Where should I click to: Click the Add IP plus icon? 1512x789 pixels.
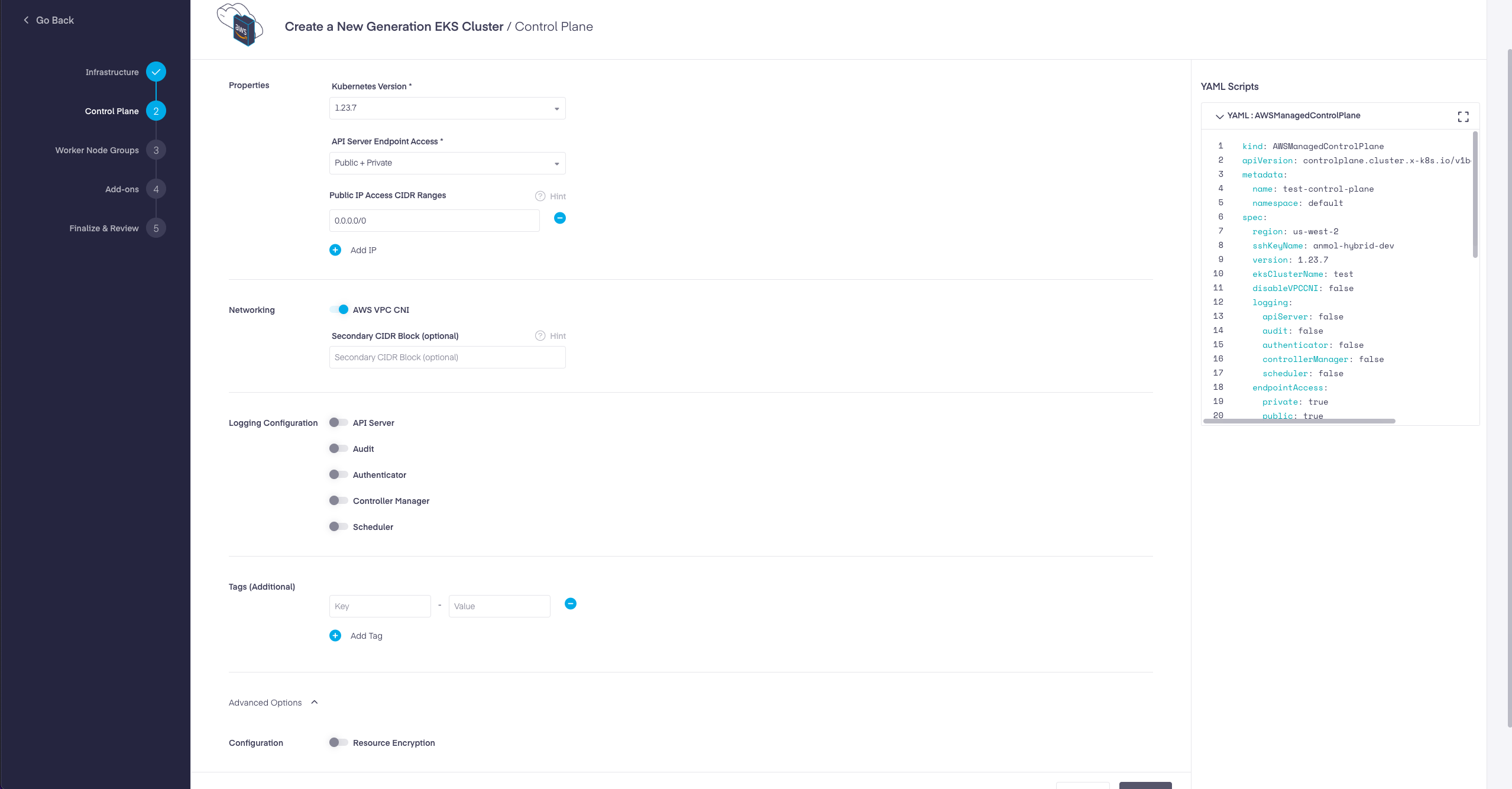point(335,250)
